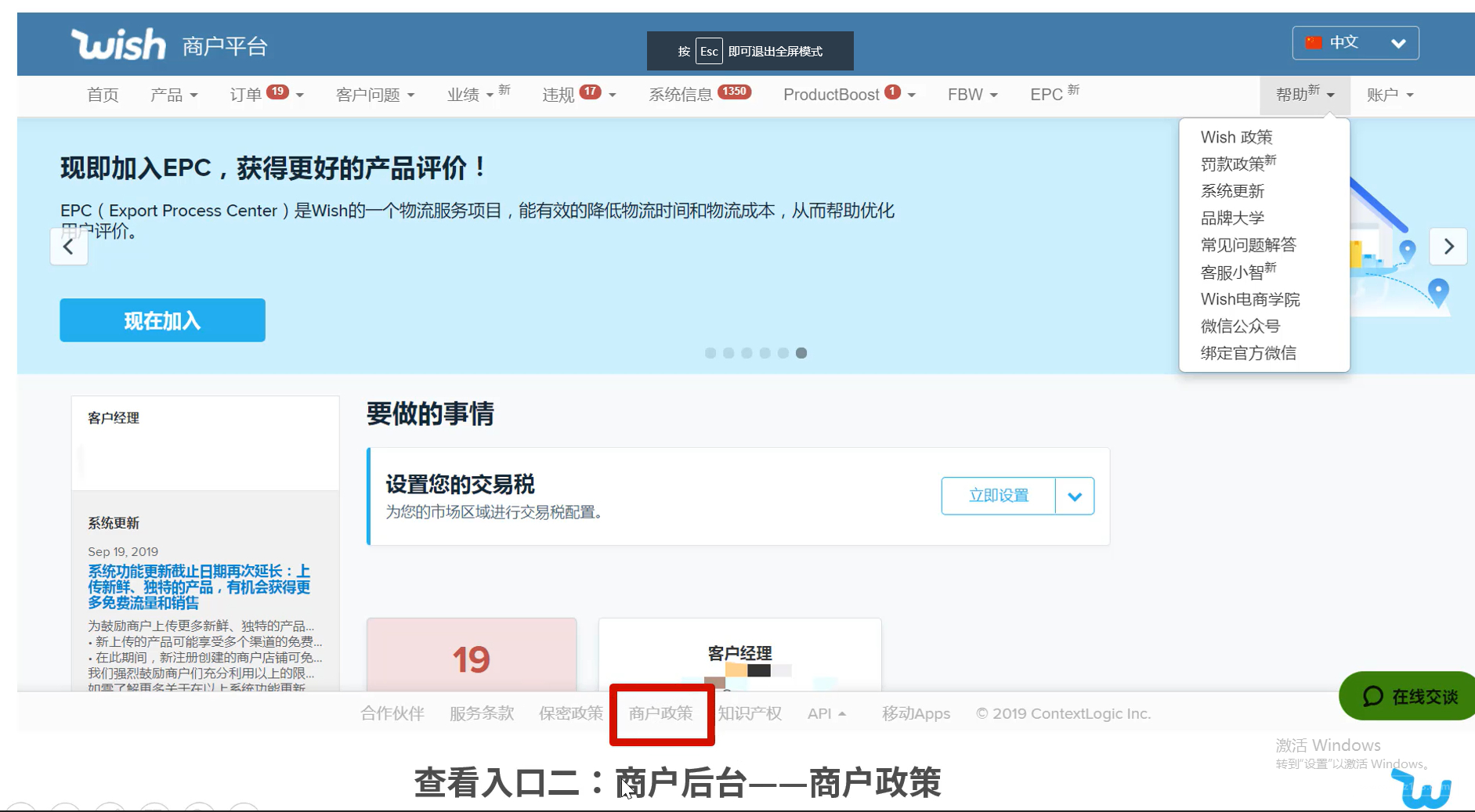1475x812 pixels.
Task: Click the 立即设置 button
Action: (x=999, y=496)
